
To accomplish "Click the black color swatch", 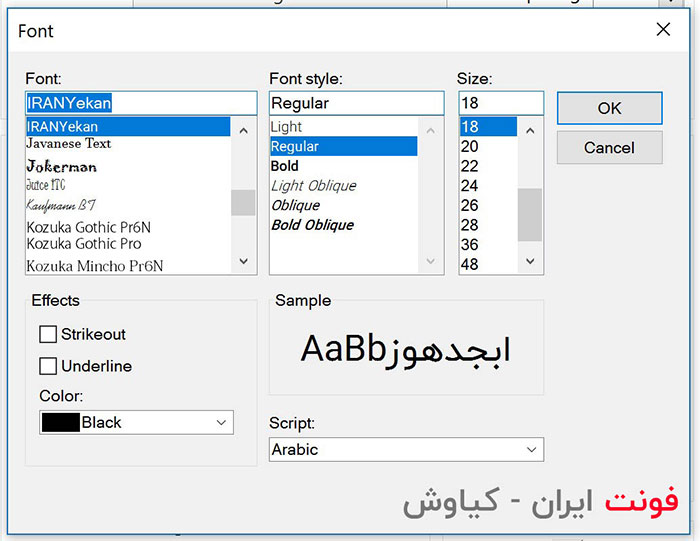I will click(x=61, y=423).
